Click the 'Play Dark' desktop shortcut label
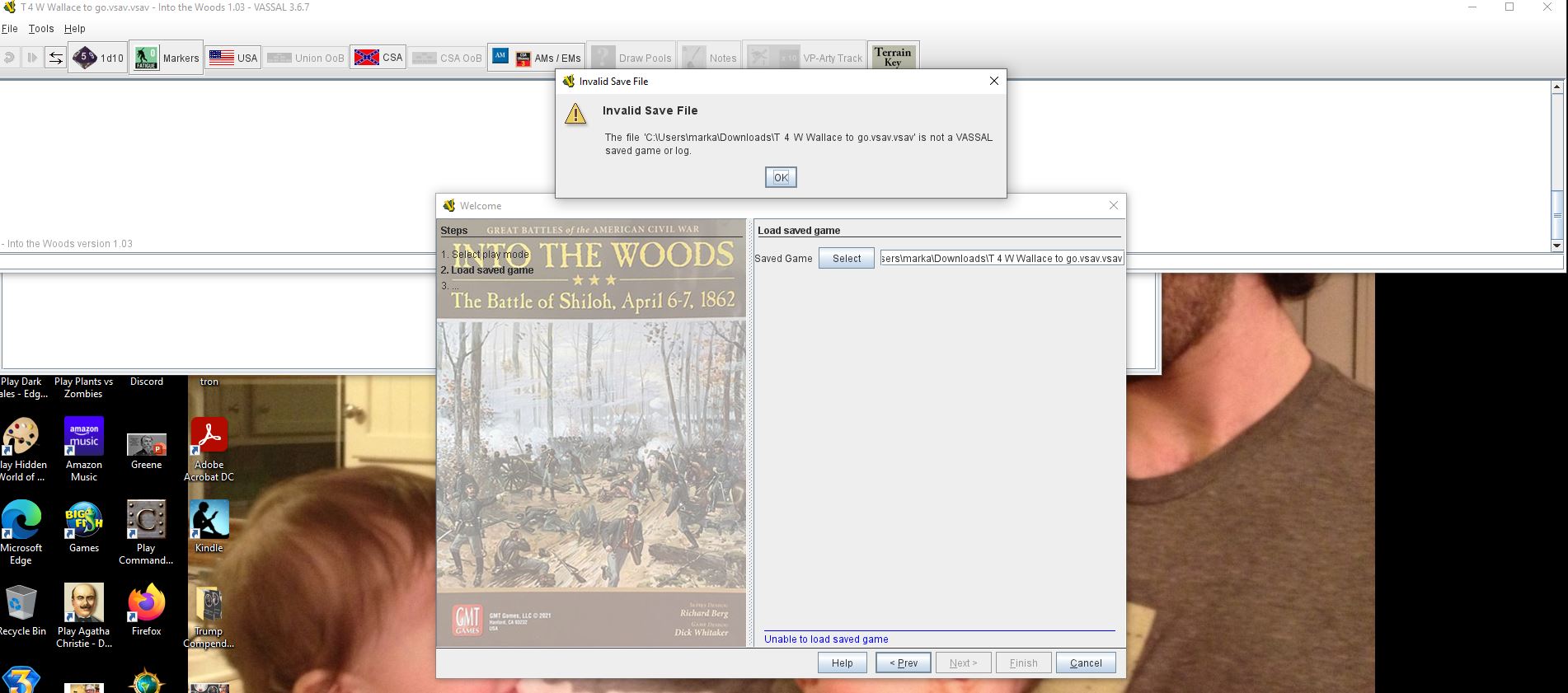The image size is (1568, 693). 21,387
